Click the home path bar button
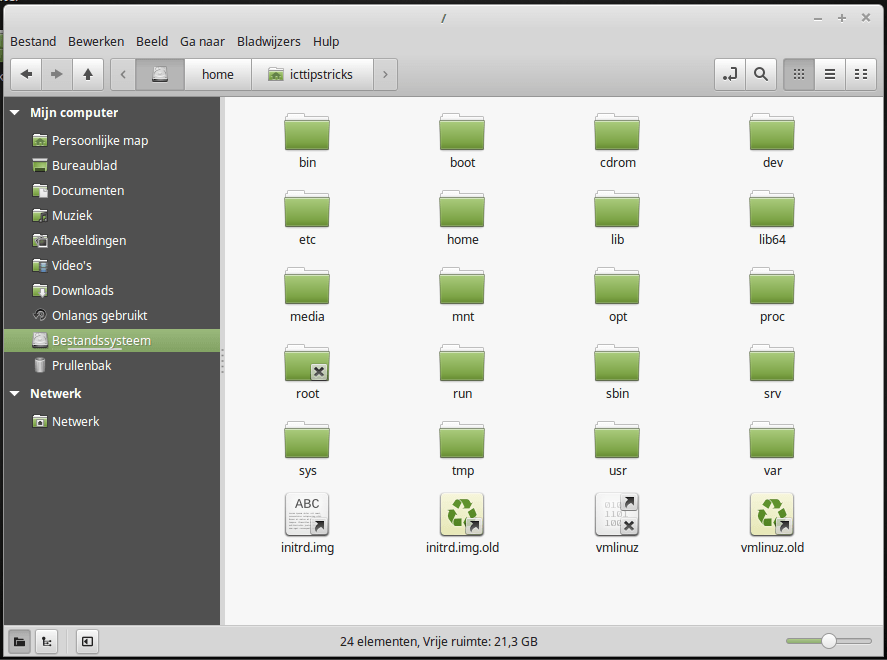The height and width of the screenshot is (660, 887). 218,74
